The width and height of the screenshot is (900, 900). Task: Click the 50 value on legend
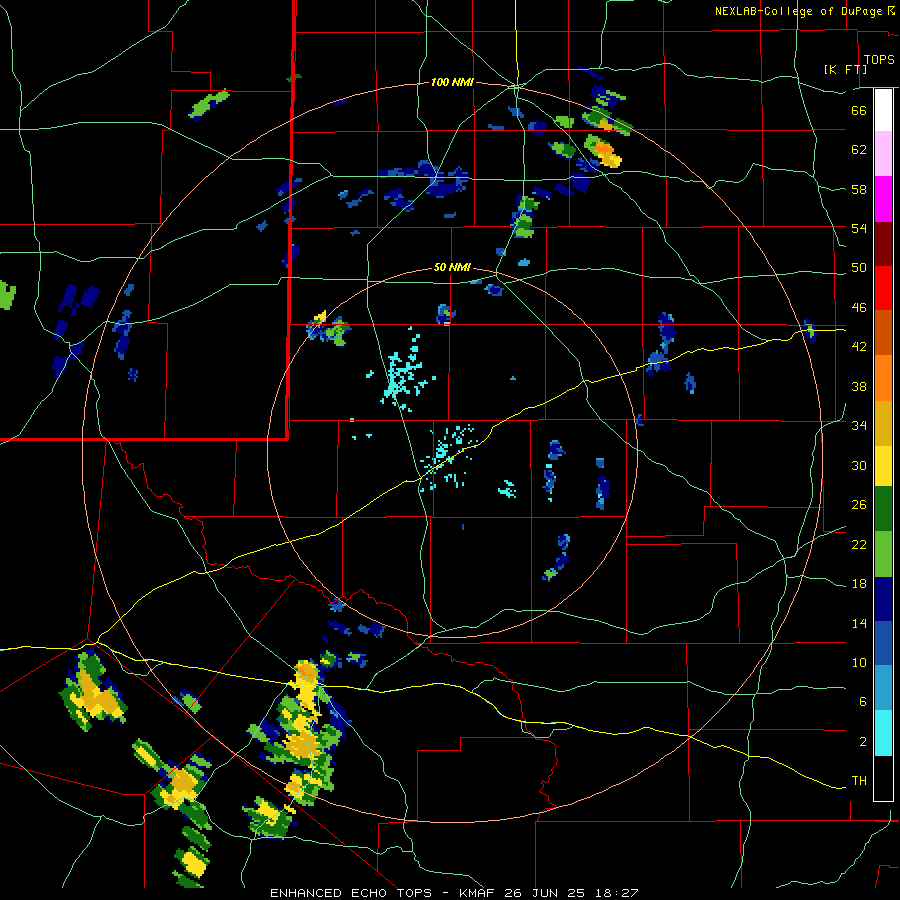(859, 268)
